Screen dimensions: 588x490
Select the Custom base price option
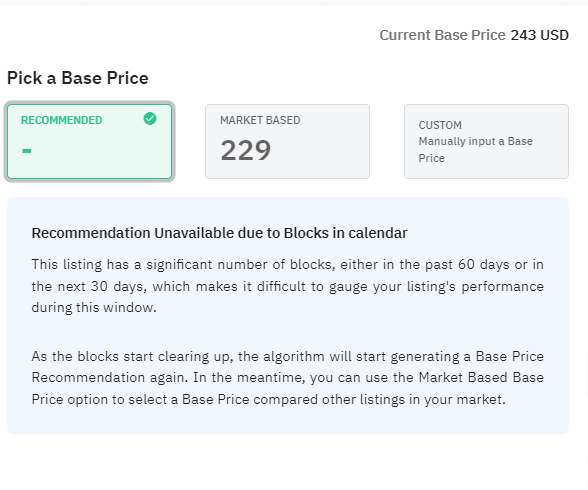[486, 141]
